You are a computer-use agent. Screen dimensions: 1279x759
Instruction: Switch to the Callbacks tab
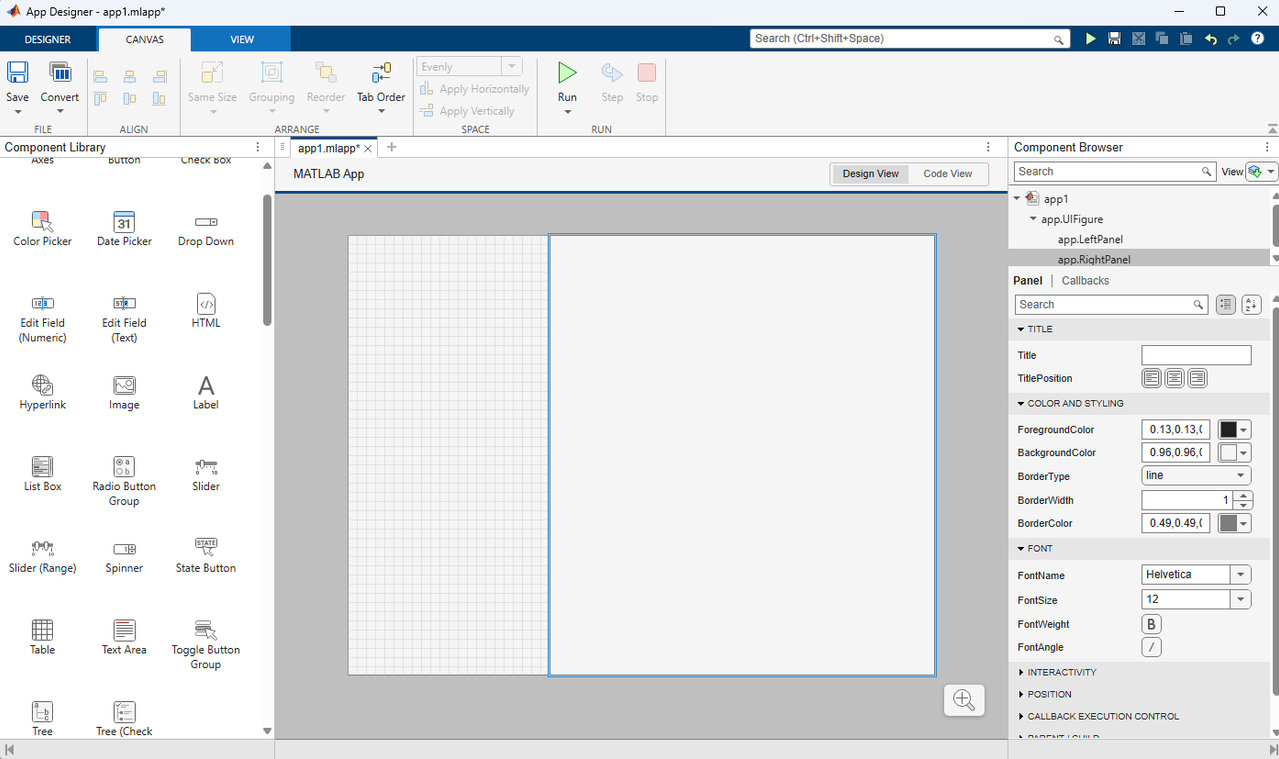(x=1085, y=281)
